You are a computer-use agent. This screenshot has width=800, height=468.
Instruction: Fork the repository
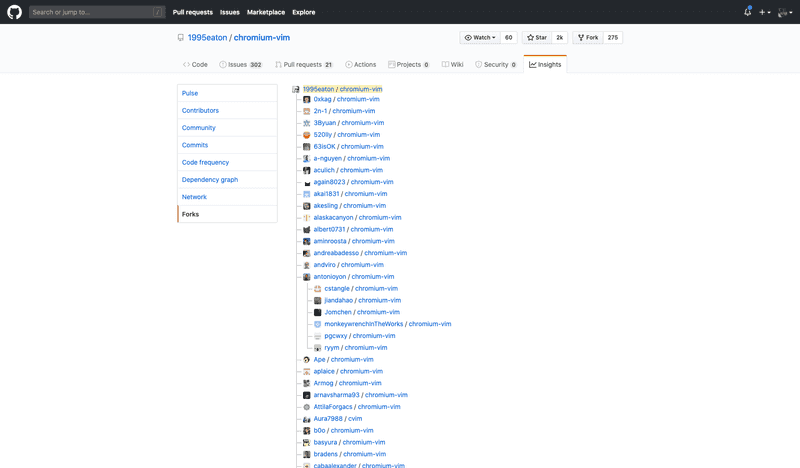[x=588, y=38]
